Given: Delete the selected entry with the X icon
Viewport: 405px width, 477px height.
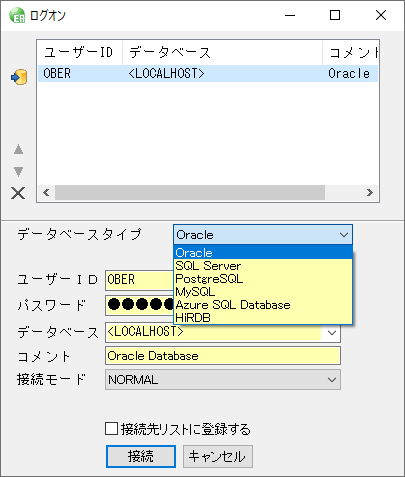Looking at the screenshot, I should pos(18,193).
